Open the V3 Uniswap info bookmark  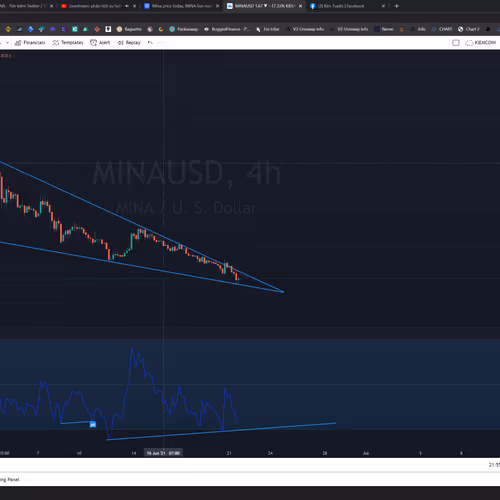click(305, 29)
